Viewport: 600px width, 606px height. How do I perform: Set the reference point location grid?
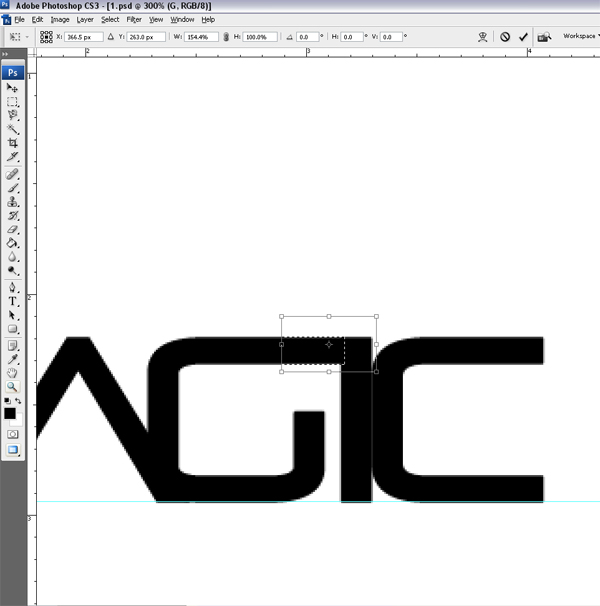click(x=46, y=37)
